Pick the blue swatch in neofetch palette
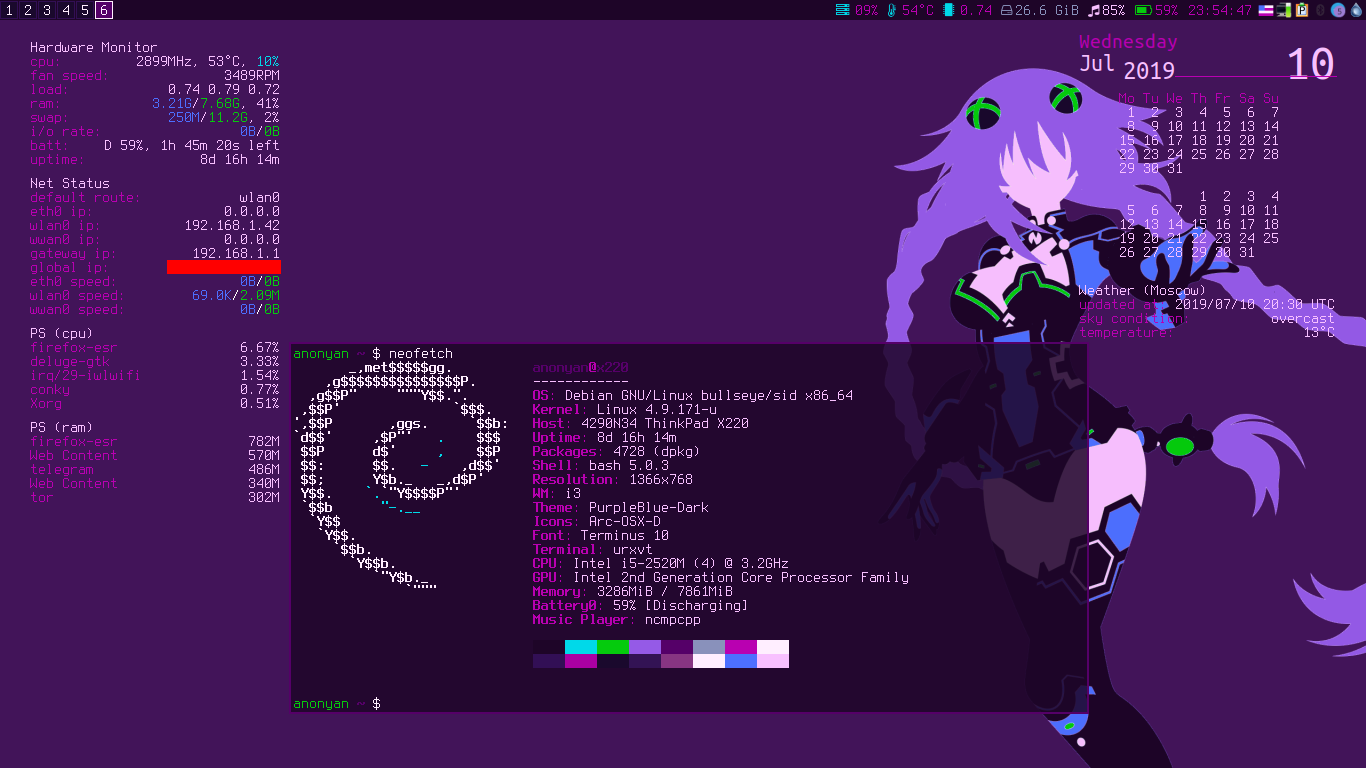Image resolution: width=1366 pixels, height=768 pixels. pos(741,661)
